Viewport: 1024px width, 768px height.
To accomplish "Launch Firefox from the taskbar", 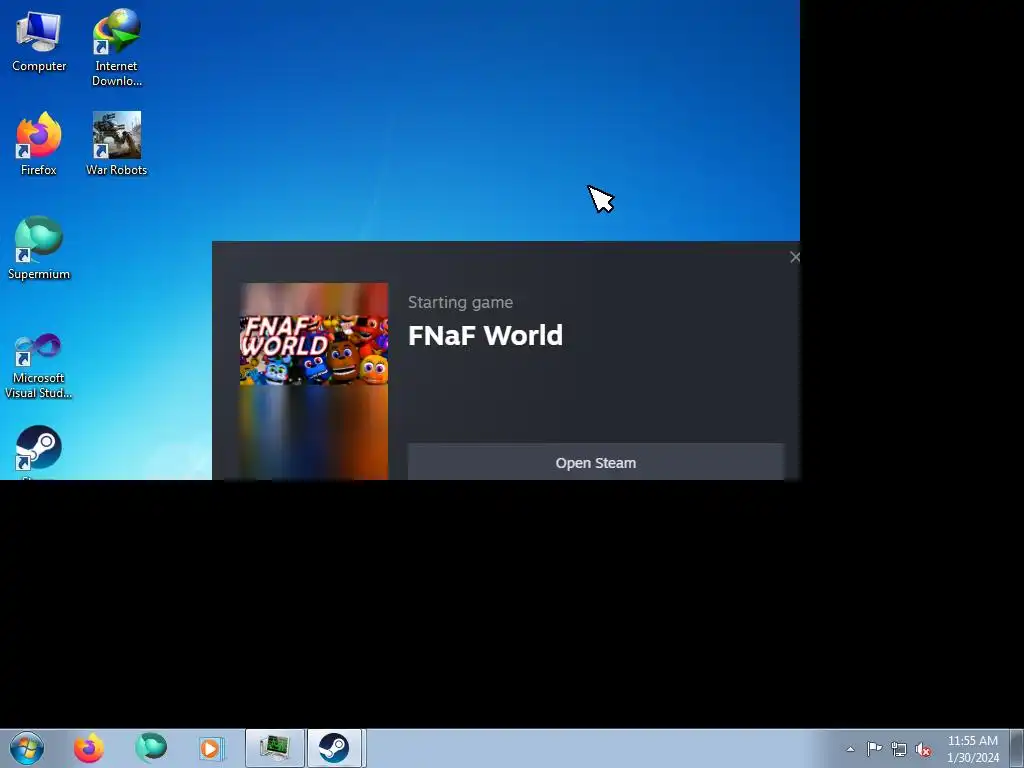I will click(89, 748).
